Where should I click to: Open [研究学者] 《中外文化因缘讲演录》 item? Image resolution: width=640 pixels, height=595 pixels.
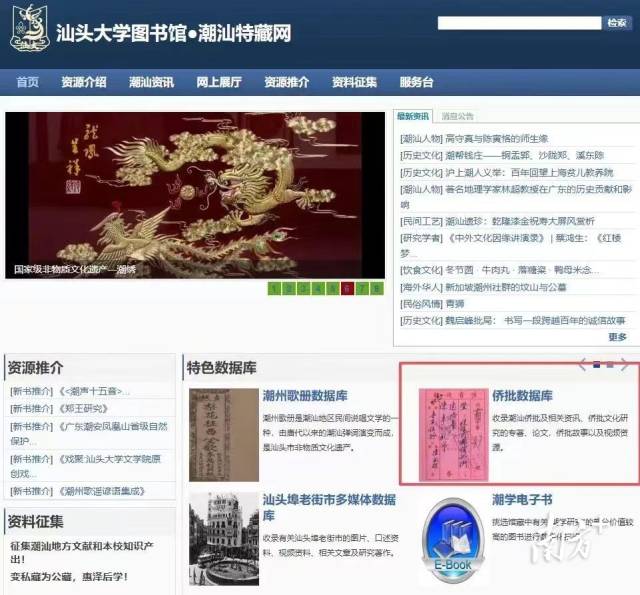coord(511,245)
